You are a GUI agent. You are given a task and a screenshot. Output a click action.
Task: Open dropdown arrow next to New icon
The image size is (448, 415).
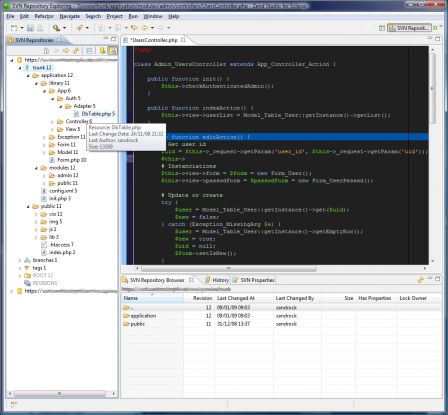[x=22, y=28]
